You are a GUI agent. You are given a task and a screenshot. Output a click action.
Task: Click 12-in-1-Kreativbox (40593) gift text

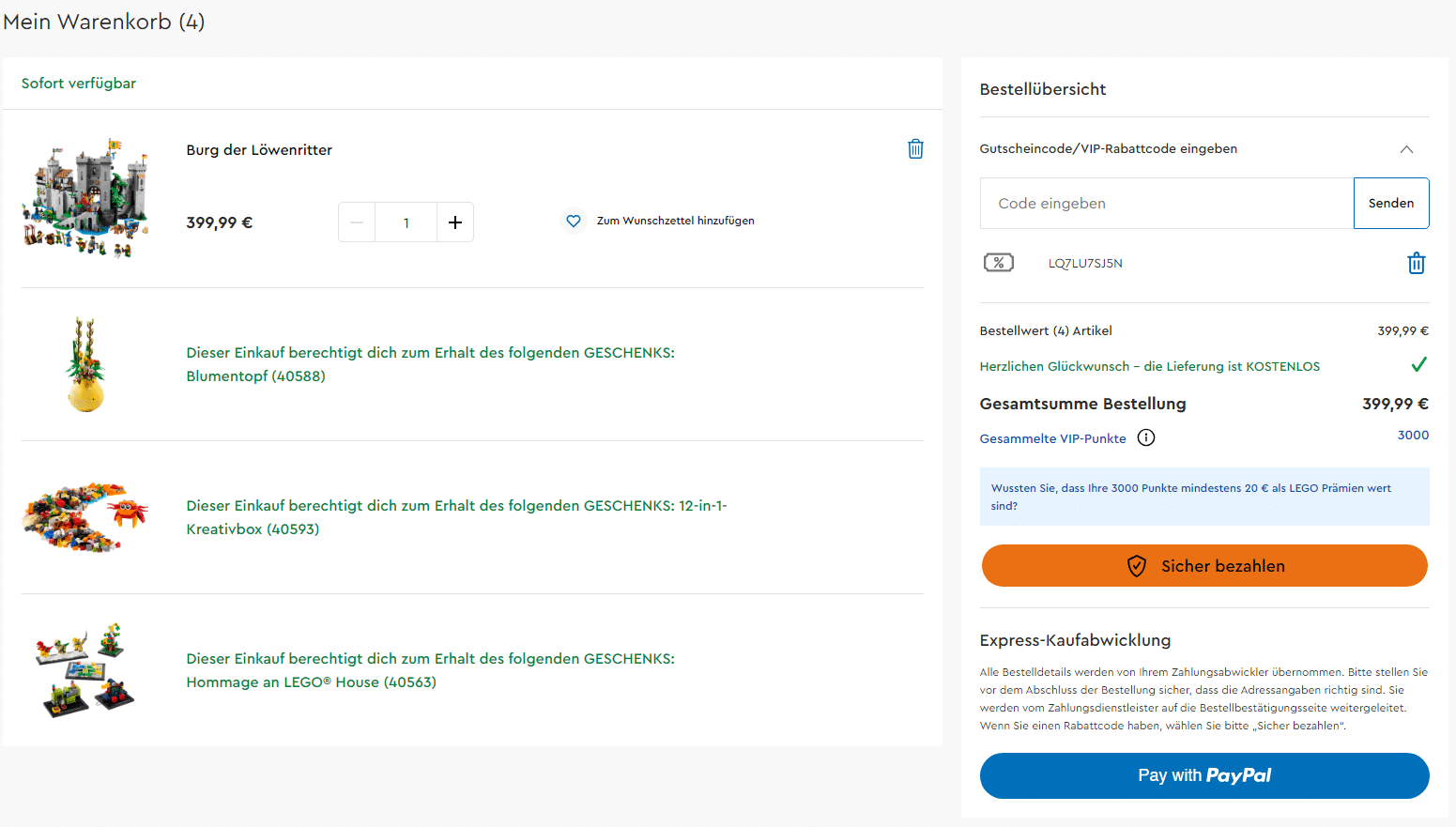coord(456,517)
